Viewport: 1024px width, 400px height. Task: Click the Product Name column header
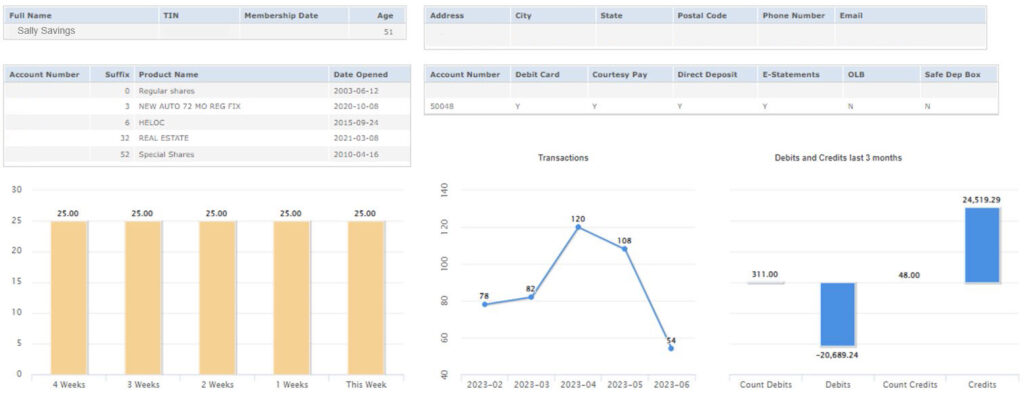pos(231,75)
